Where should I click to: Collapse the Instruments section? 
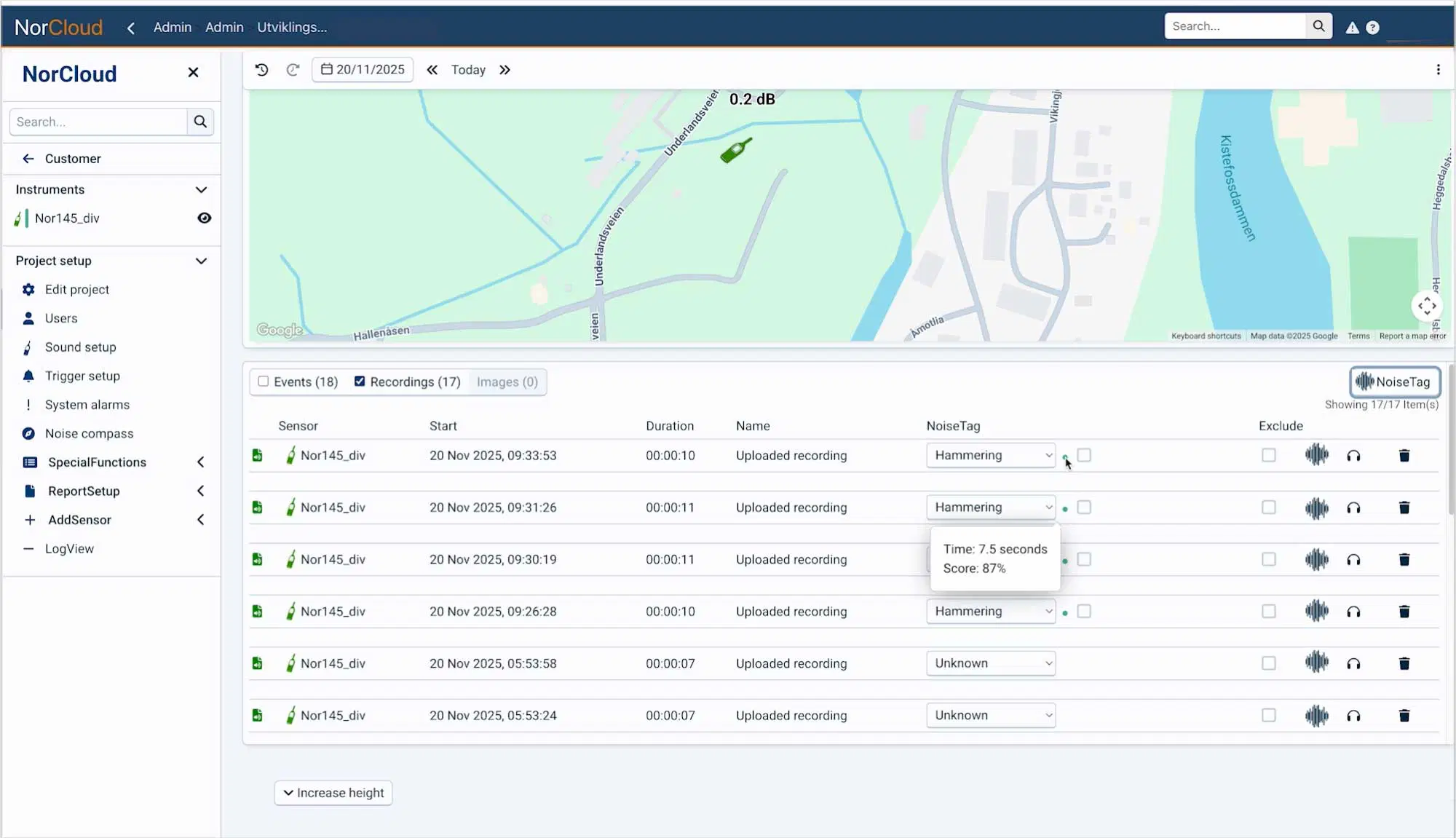point(201,190)
